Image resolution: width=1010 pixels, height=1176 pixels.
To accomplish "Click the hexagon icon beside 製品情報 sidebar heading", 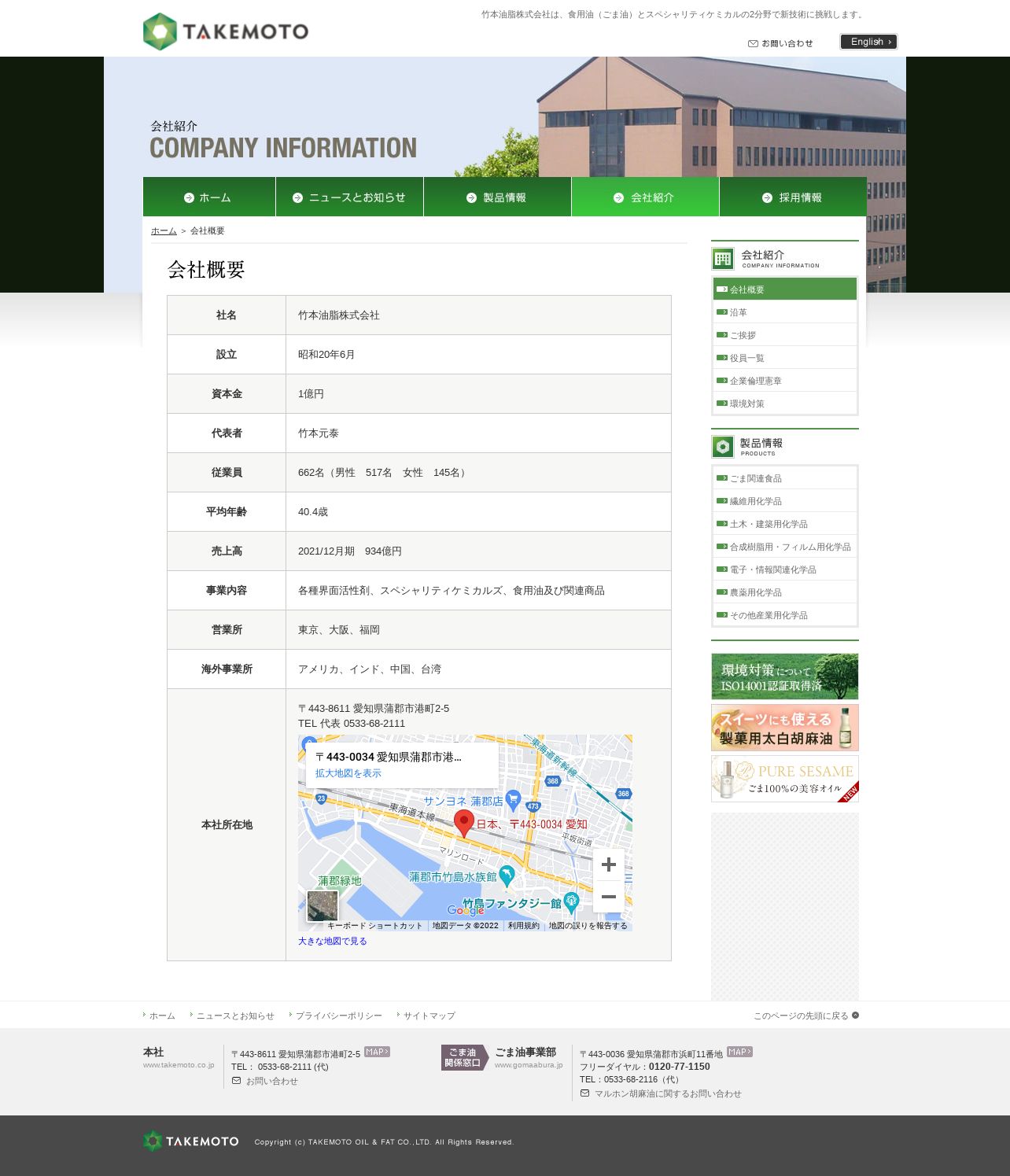I will [723, 447].
